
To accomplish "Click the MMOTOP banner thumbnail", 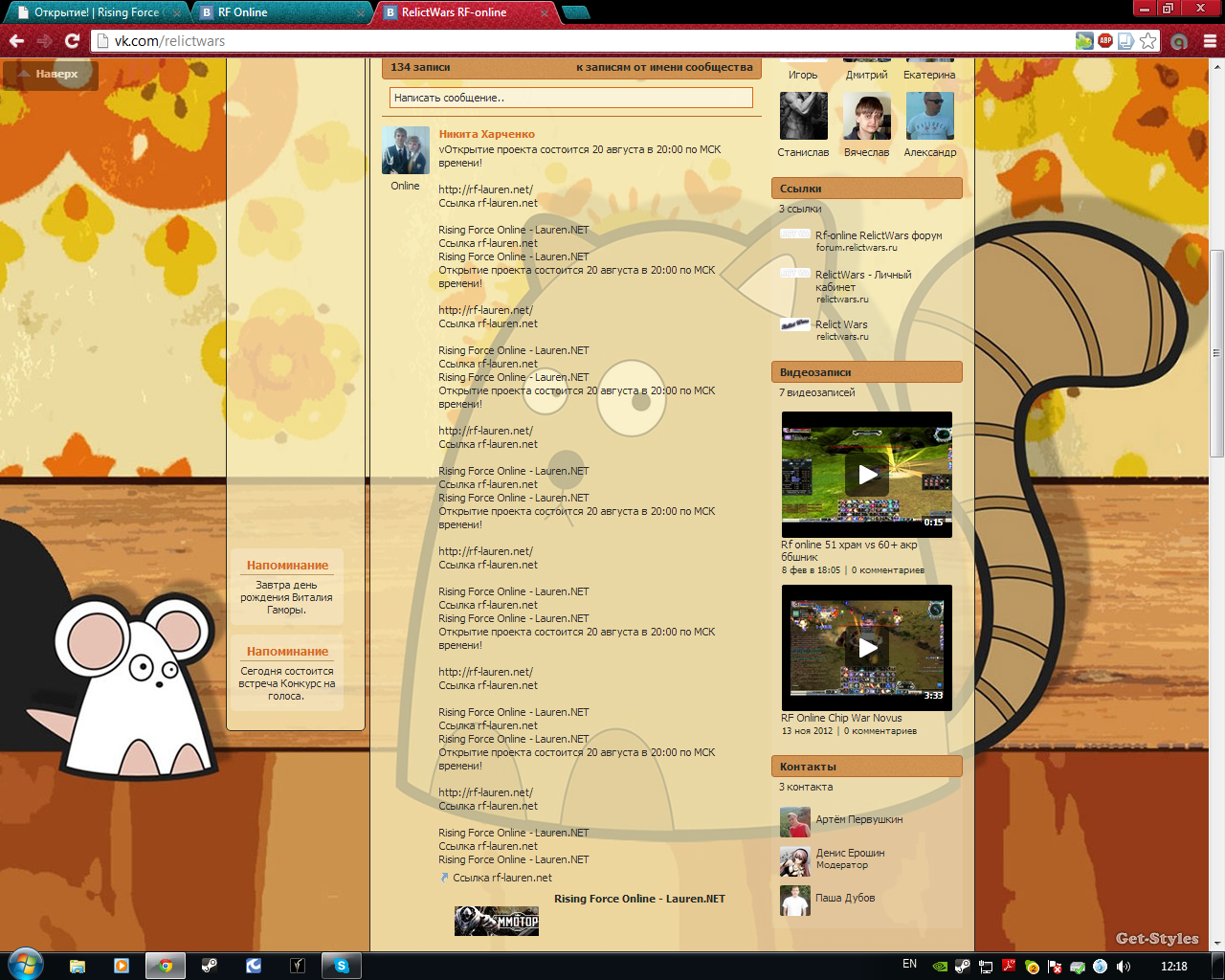I will (497, 922).
